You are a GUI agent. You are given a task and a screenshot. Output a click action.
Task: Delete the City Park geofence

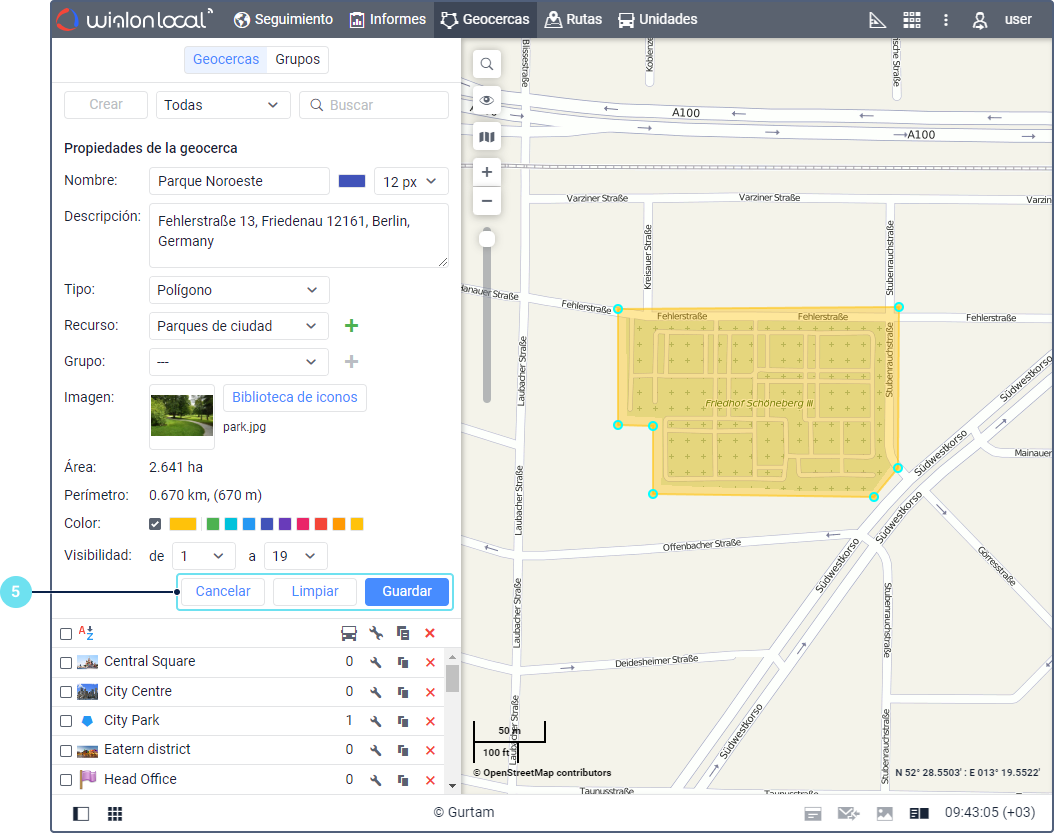tap(430, 721)
